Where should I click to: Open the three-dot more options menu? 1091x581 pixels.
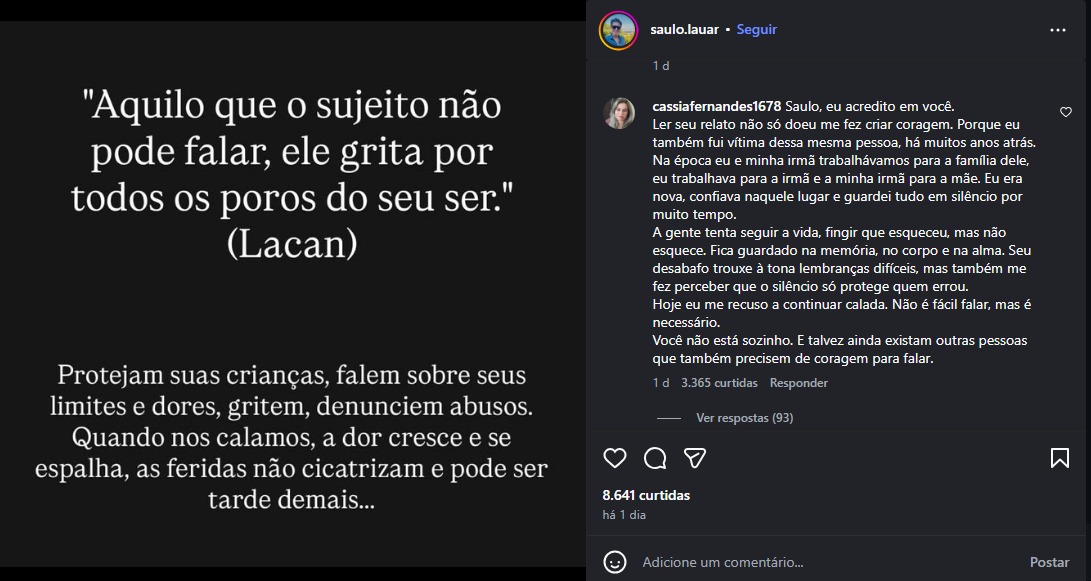pos(1058,30)
